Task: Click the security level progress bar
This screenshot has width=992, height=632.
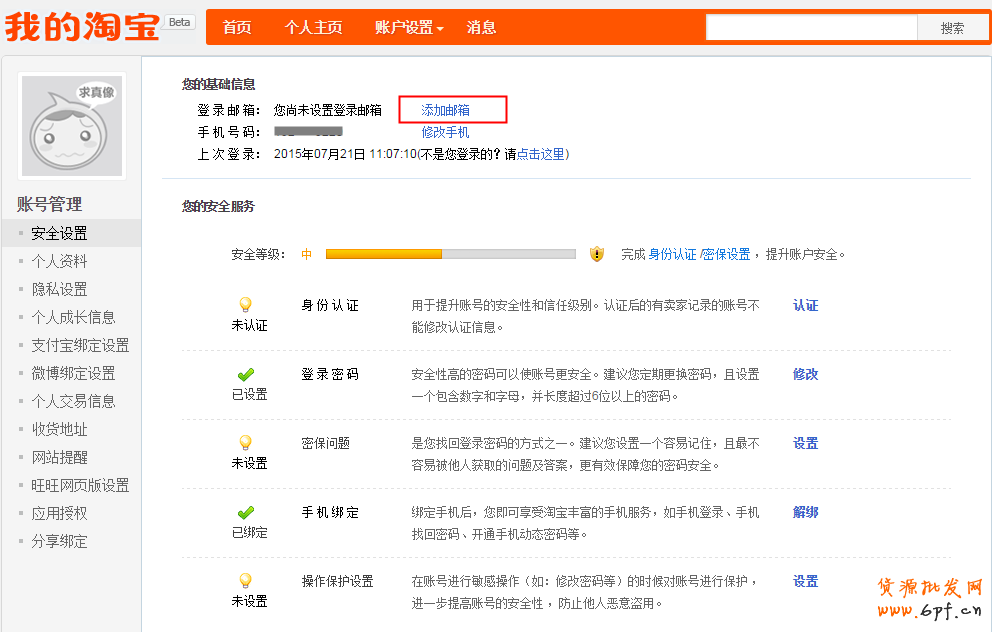Action: (450, 254)
